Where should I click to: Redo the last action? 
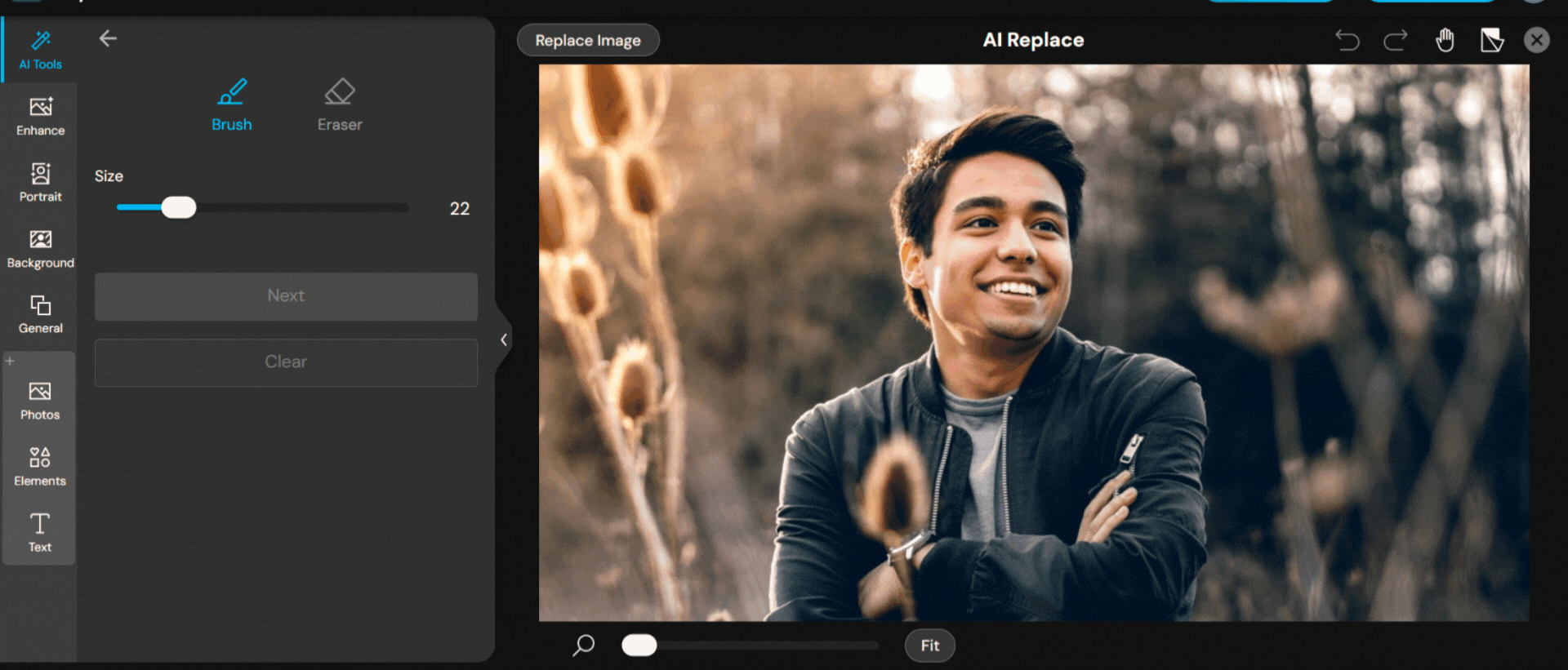(1396, 40)
